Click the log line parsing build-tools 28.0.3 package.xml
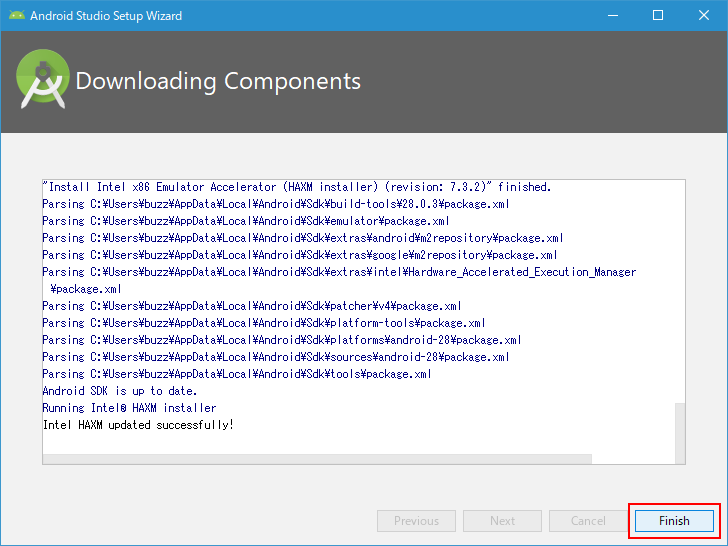Image resolution: width=728 pixels, height=546 pixels. (276, 204)
